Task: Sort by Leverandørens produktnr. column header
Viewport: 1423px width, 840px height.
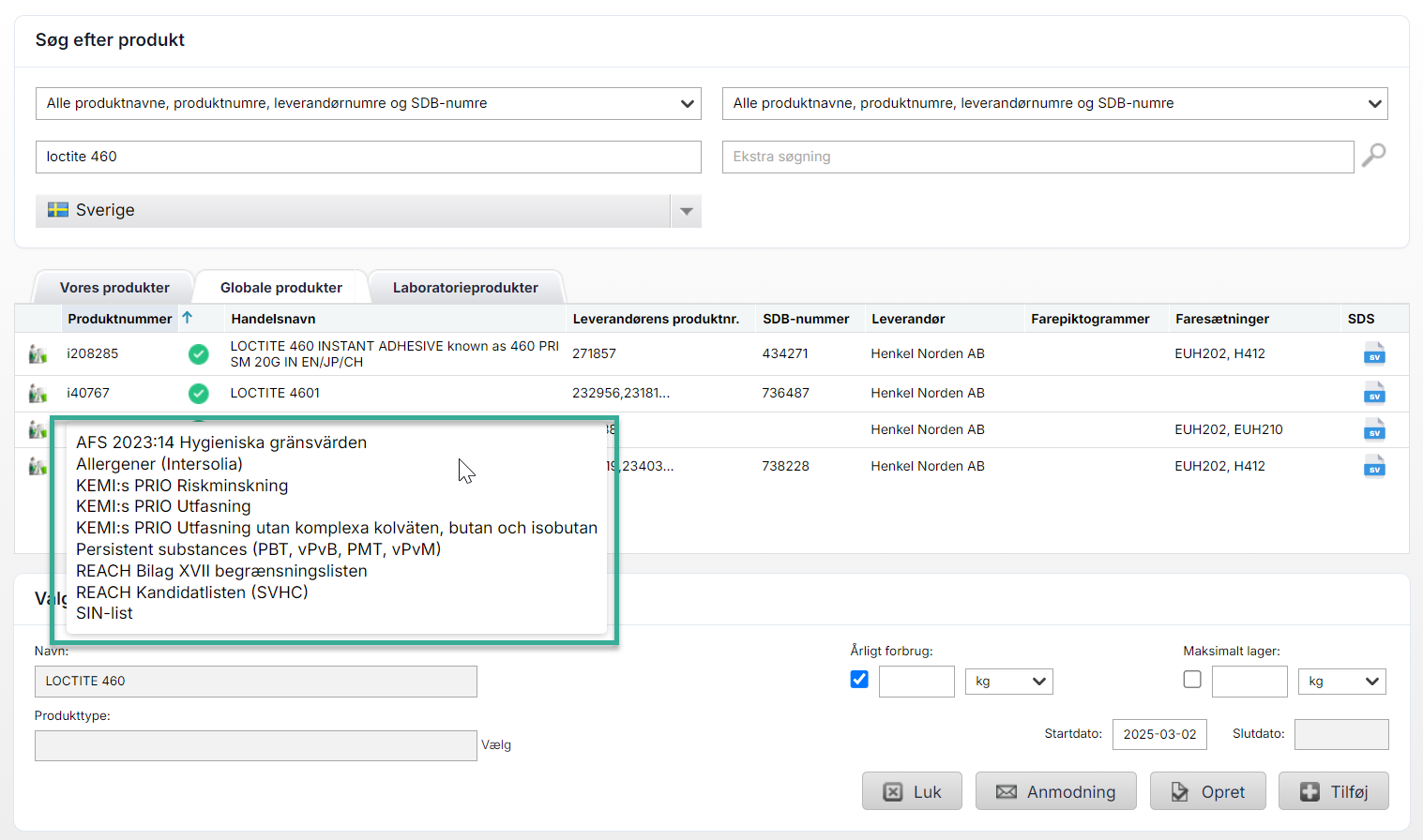Action: pos(656,319)
